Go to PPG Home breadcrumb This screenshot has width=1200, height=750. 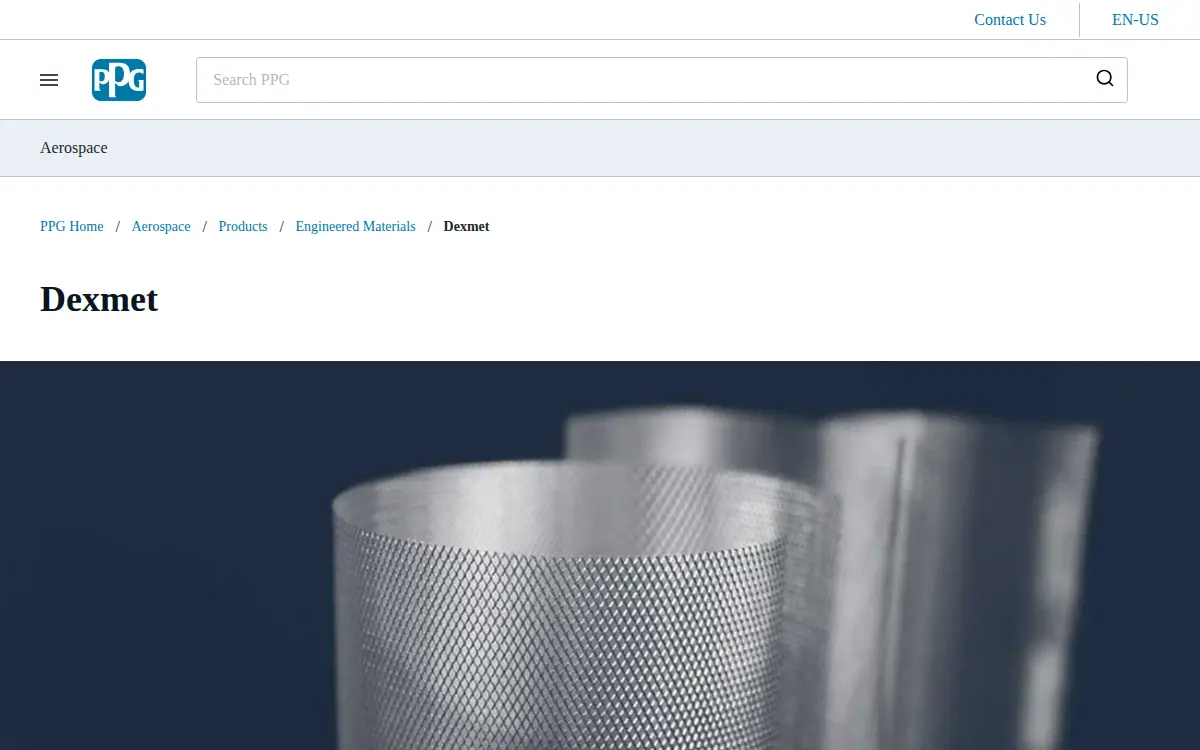point(72,227)
